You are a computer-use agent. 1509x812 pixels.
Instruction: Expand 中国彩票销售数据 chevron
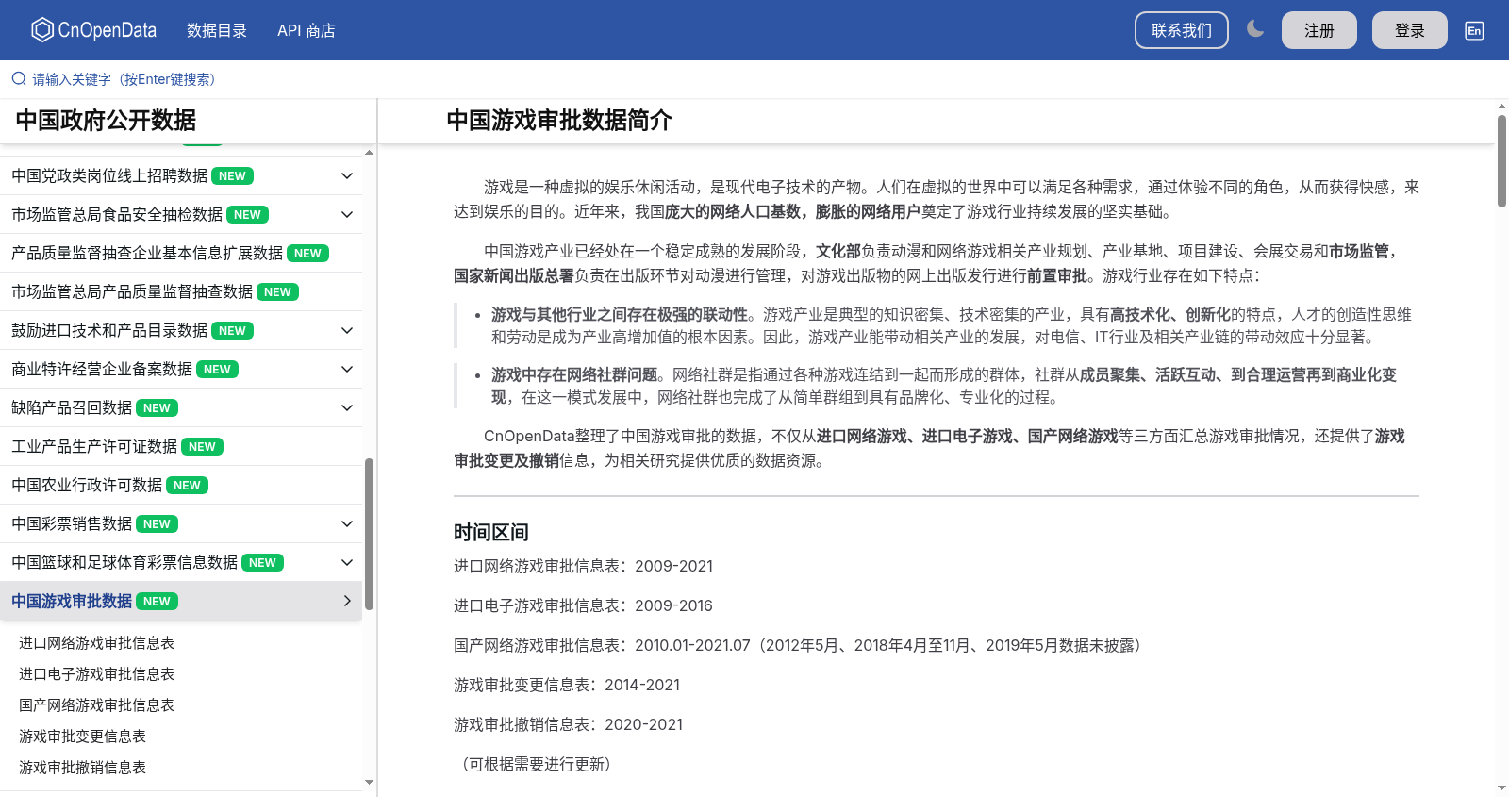tap(347, 523)
